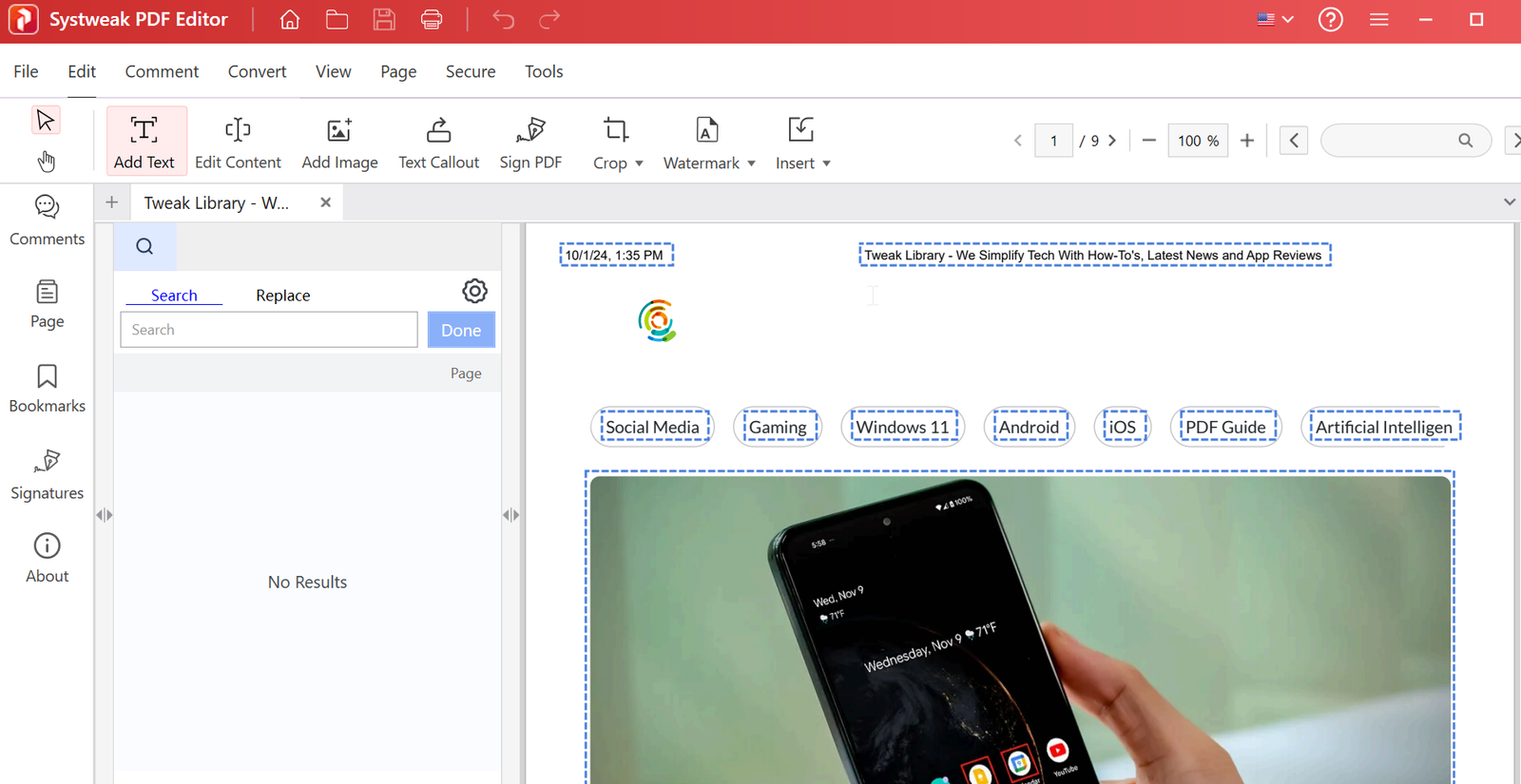Open the Secure menu
This screenshot has width=1521, height=784.
471,71
